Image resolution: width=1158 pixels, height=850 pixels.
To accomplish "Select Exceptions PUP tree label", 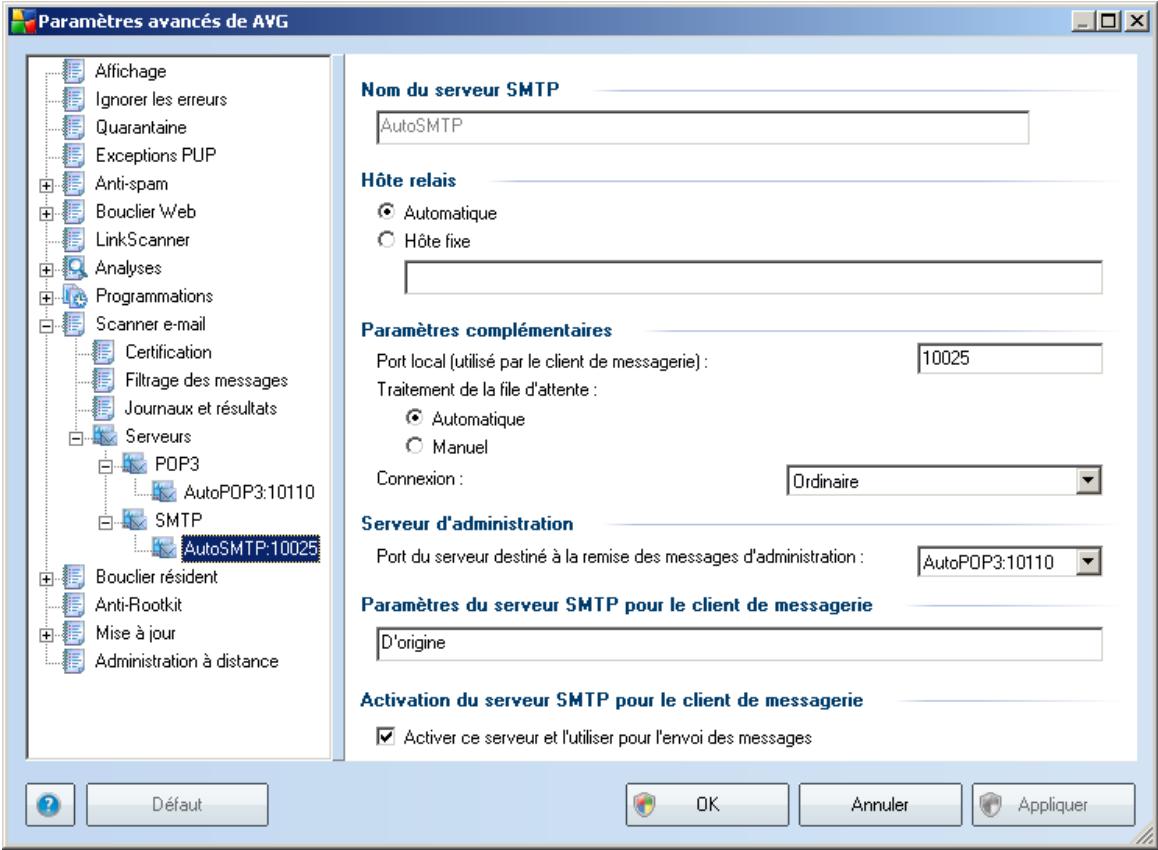I will pyautogui.click(x=156, y=155).
